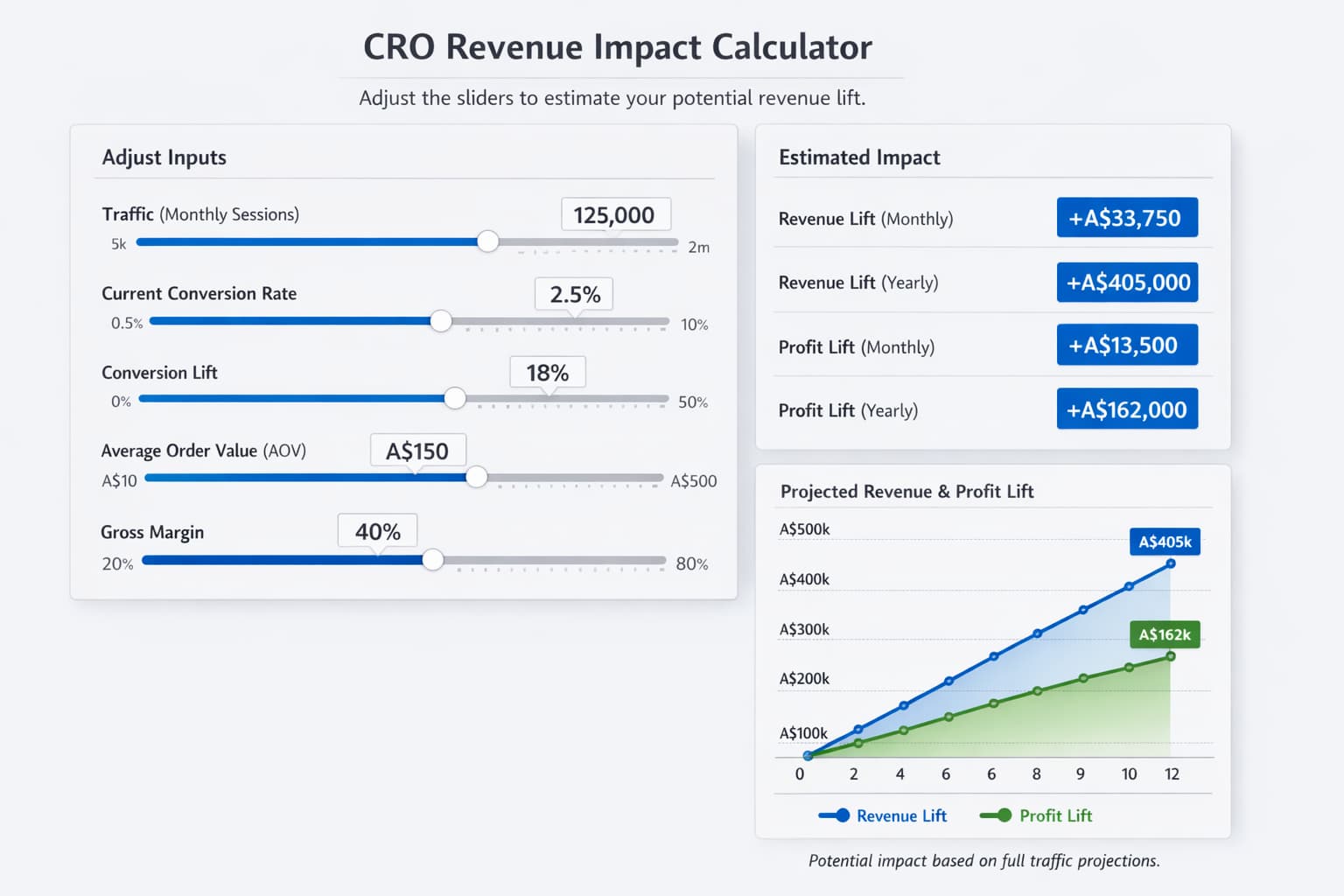Click the Adjust Inputs heading
This screenshot has height=896, width=1344.
click(164, 157)
